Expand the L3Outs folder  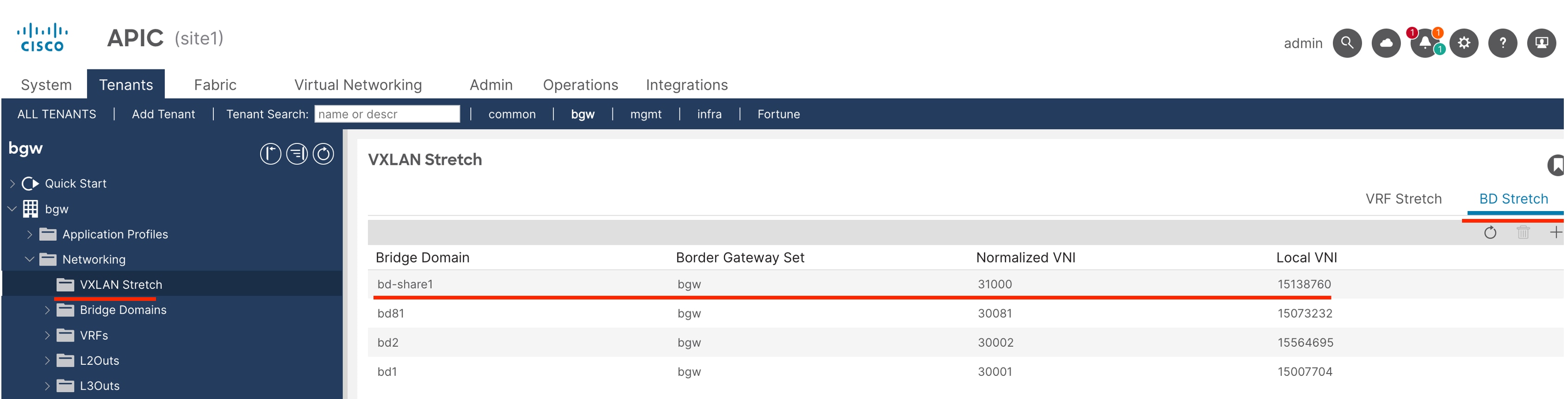tap(47, 386)
